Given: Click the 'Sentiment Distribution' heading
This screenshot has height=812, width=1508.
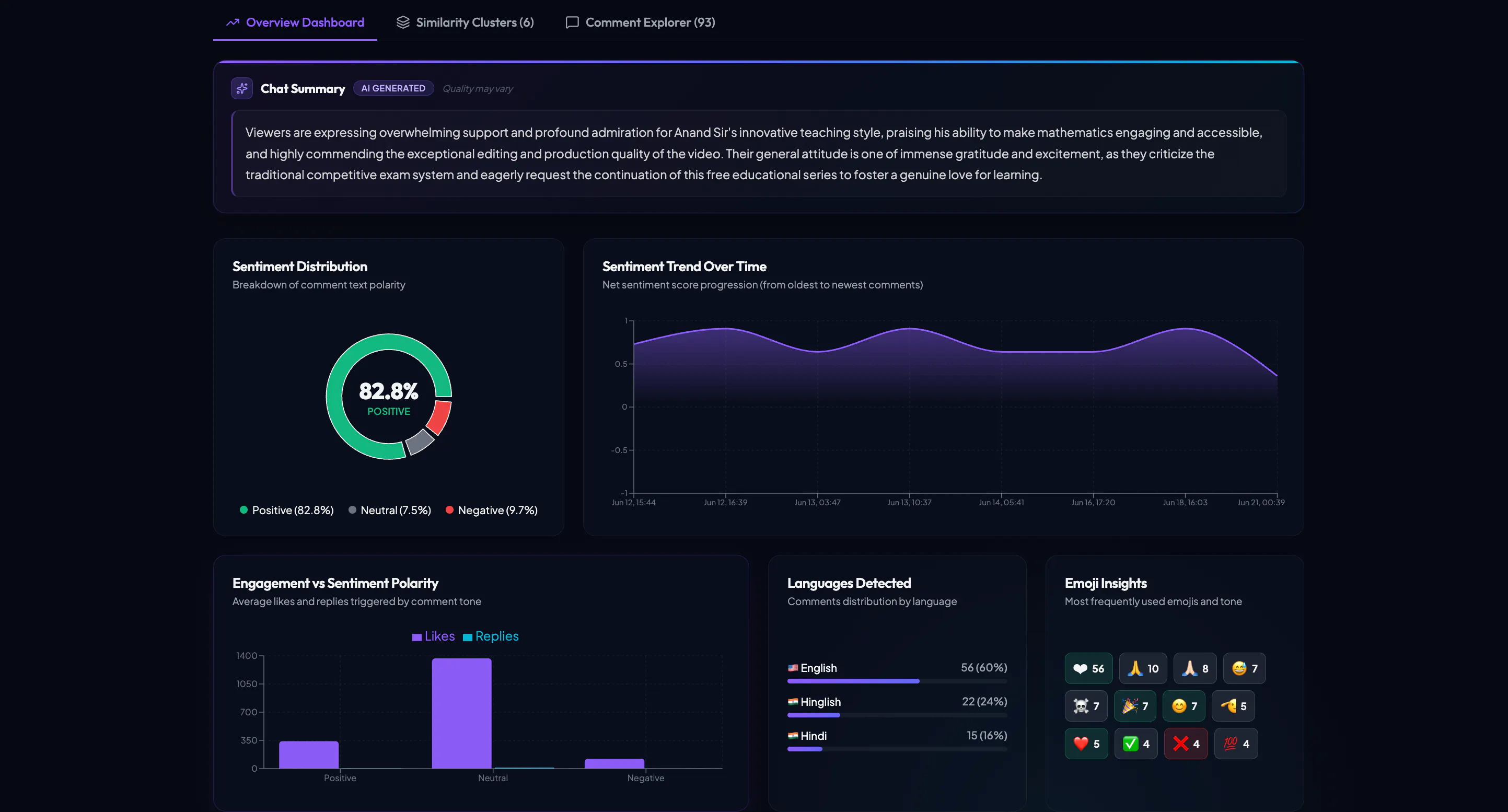Looking at the screenshot, I should click(300, 266).
